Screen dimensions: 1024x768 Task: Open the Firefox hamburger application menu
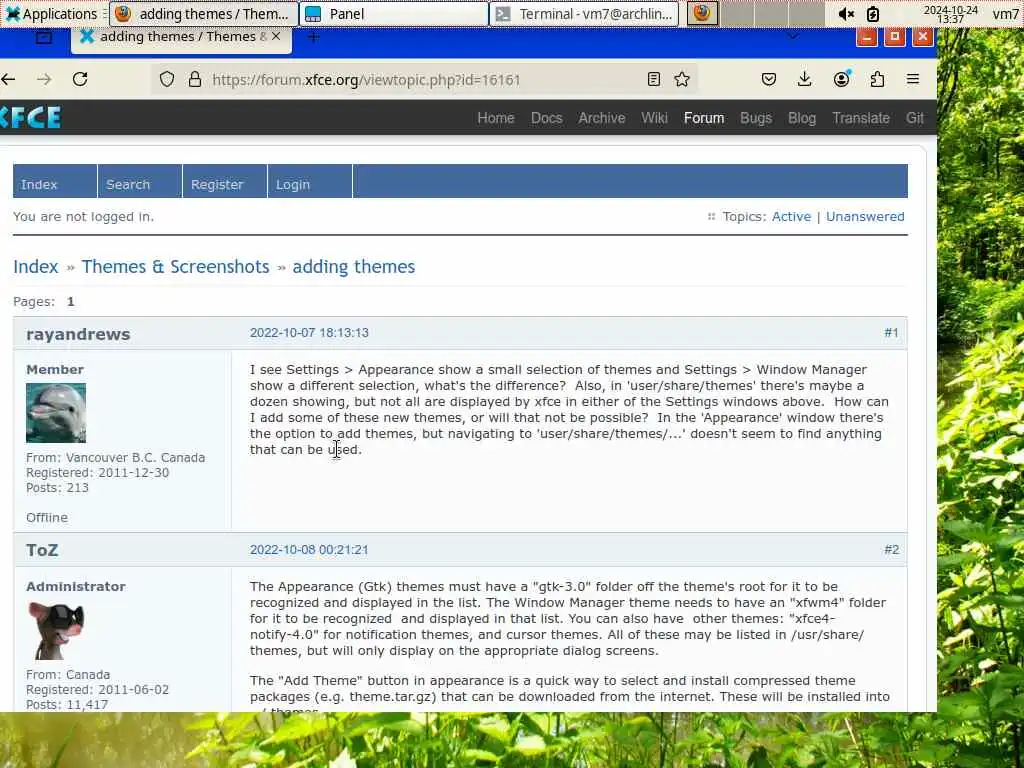(x=913, y=80)
